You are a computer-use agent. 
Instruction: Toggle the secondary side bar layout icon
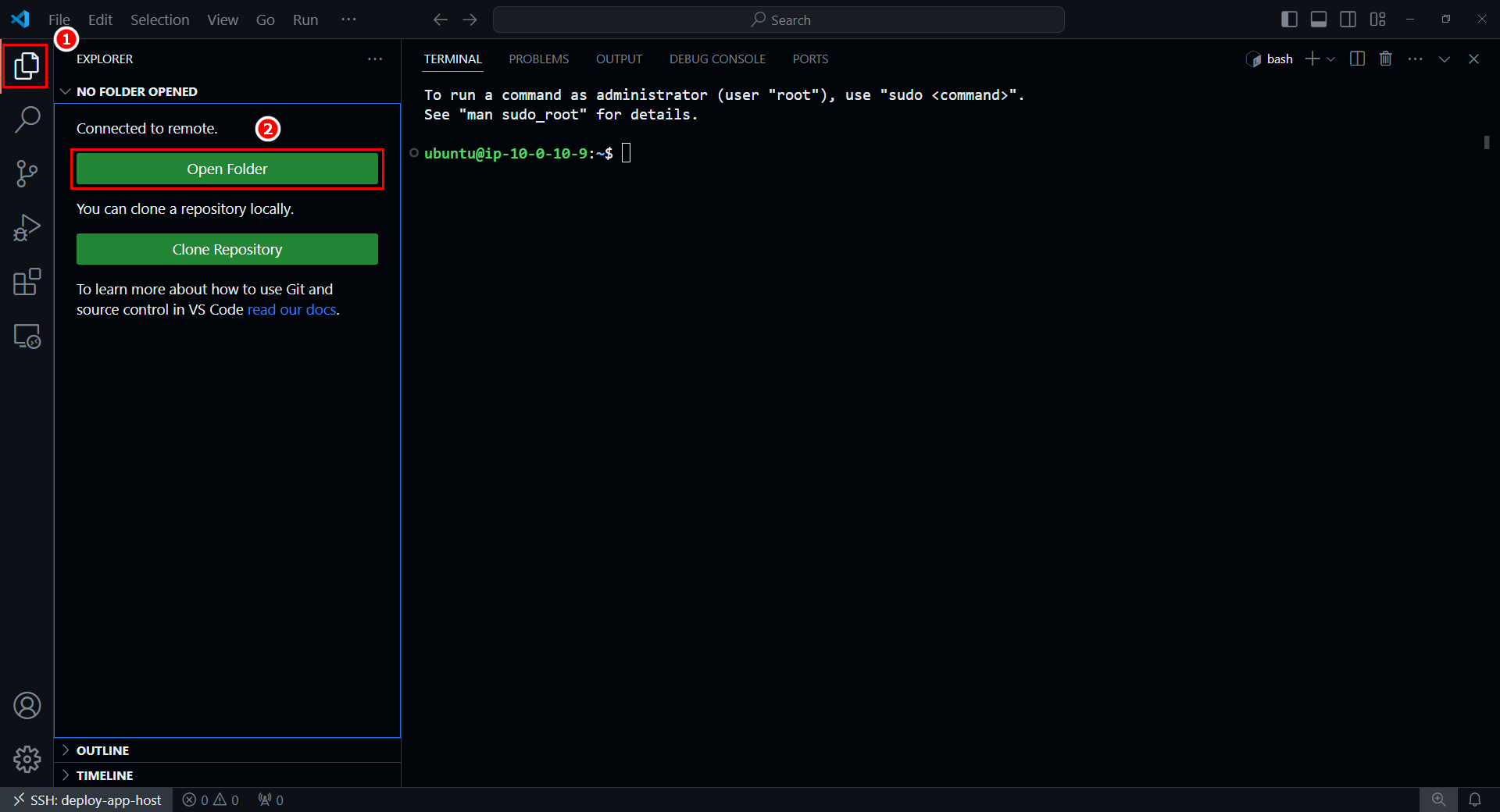coord(1348,20)
